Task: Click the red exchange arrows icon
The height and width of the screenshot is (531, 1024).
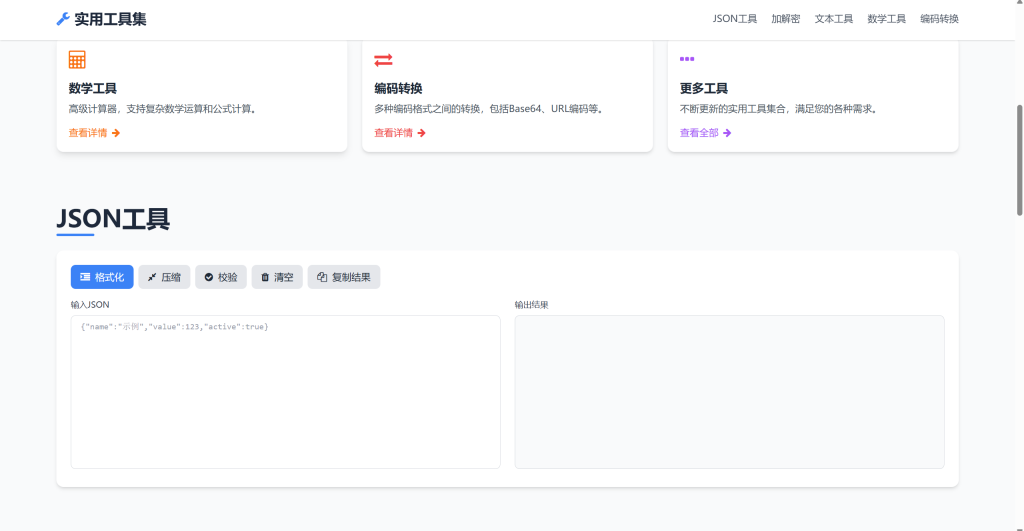Action: (383, 60)
